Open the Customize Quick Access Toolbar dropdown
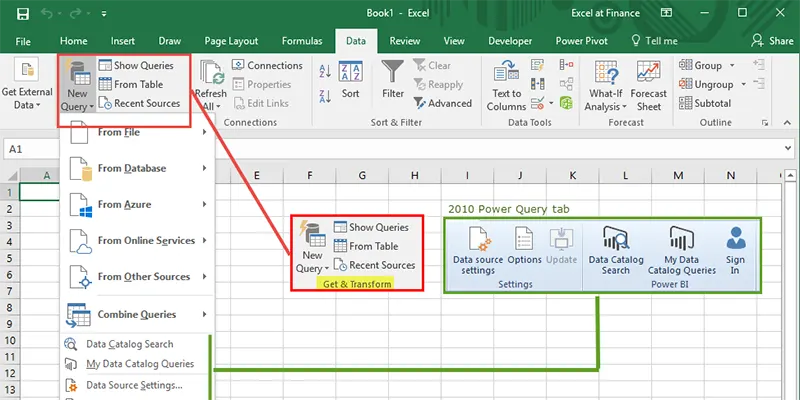 point(104,14)
